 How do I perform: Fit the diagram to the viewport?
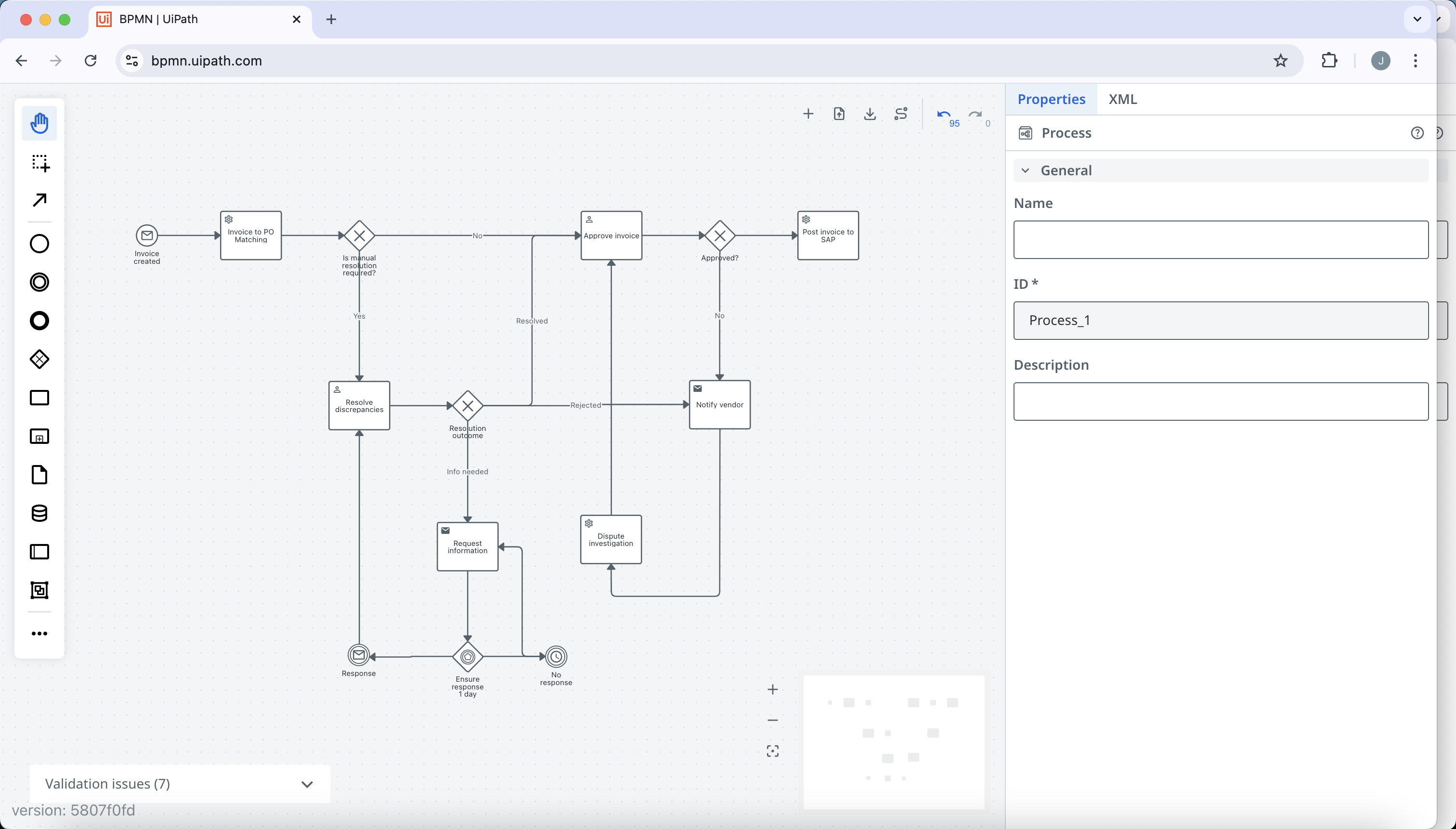772,751
